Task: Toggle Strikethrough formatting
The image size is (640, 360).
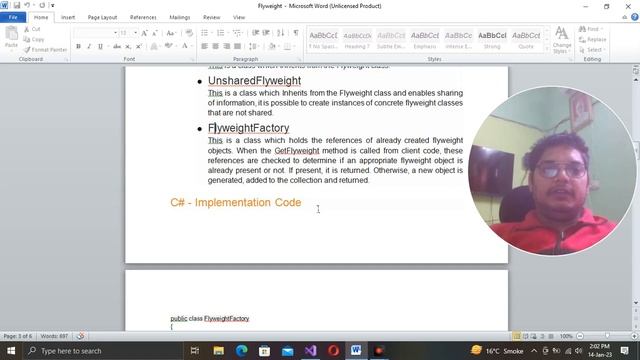Action: (x=117, y=47)
